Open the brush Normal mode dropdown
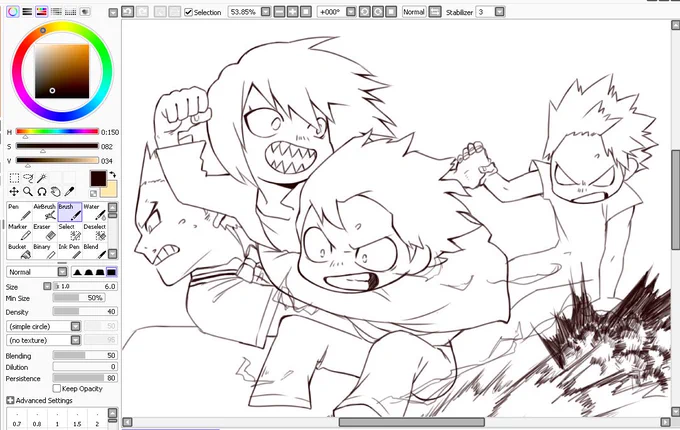This screenshot has height=430, width=680. [62, 272]
